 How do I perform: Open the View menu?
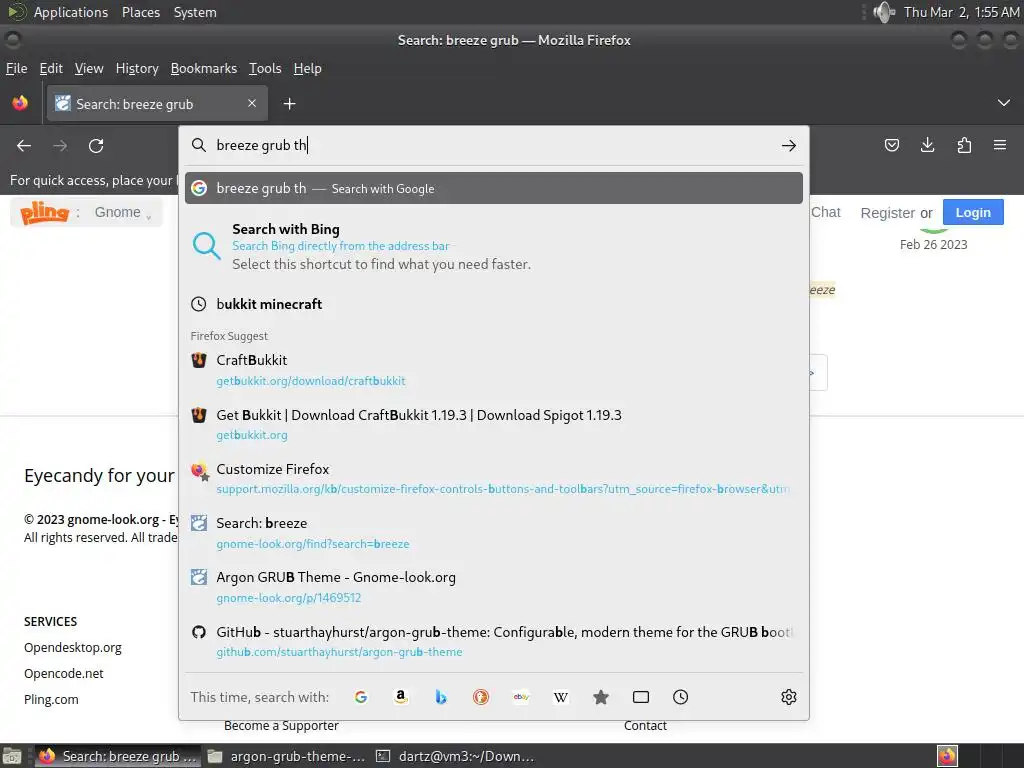pyautogui.click(x=89, y=69)
